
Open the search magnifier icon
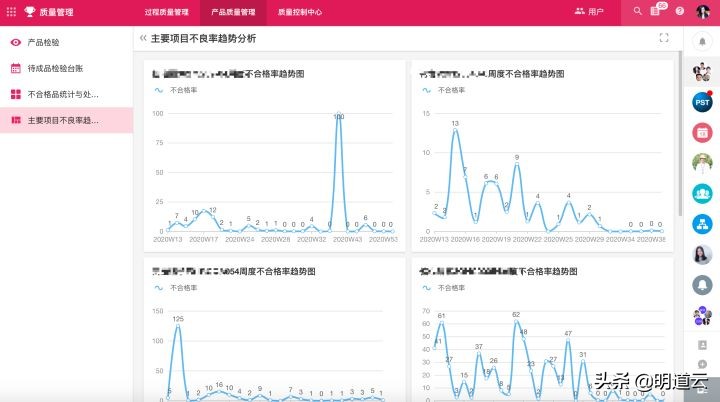[637, 11]
